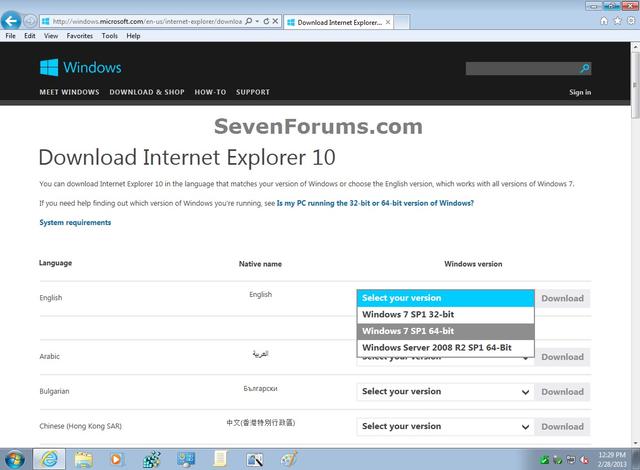Click the browser Forward arrow button

(x=29, y=21)
